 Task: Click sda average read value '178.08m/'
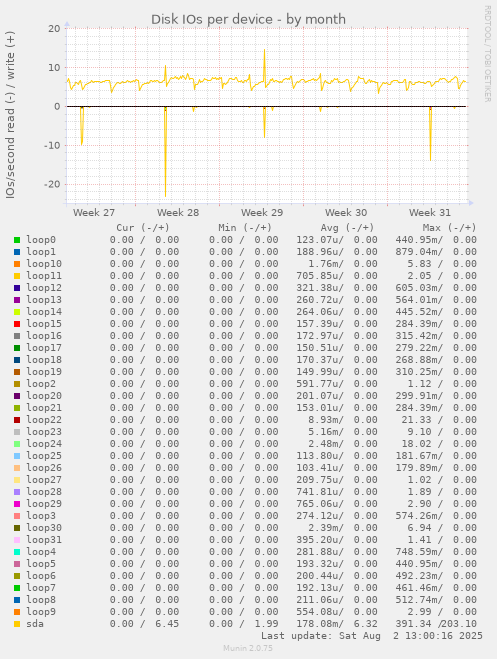click(x=320, y=624)
